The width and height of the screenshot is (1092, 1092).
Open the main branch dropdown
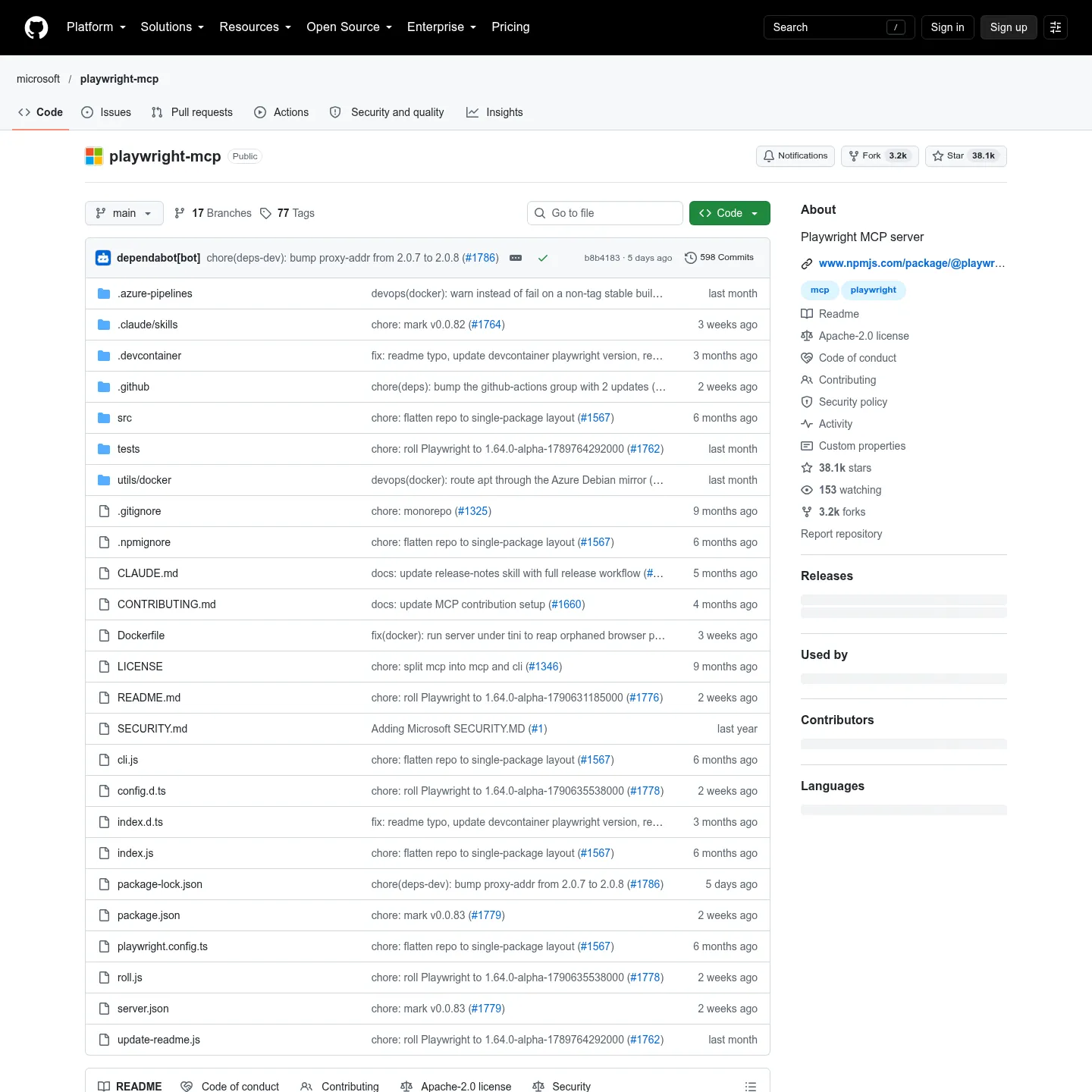[124, 213]
